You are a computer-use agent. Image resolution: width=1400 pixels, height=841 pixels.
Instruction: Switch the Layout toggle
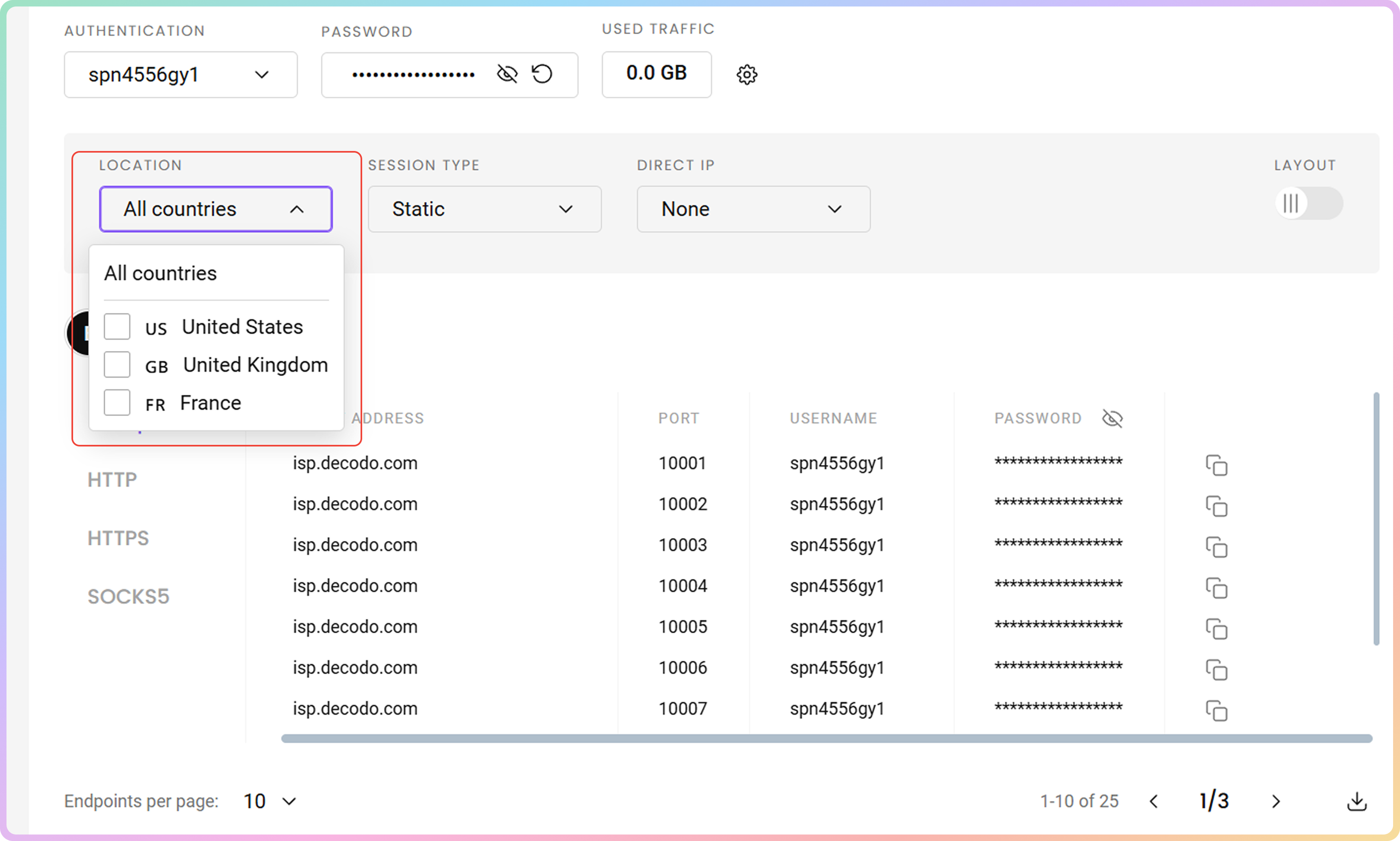pos(1308,203)
